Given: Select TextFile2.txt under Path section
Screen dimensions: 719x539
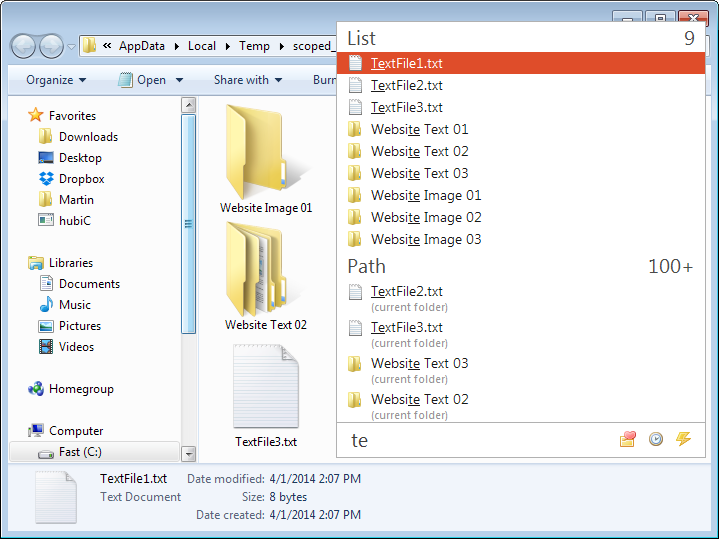Looking at the screenshot, I should point(520,298).
